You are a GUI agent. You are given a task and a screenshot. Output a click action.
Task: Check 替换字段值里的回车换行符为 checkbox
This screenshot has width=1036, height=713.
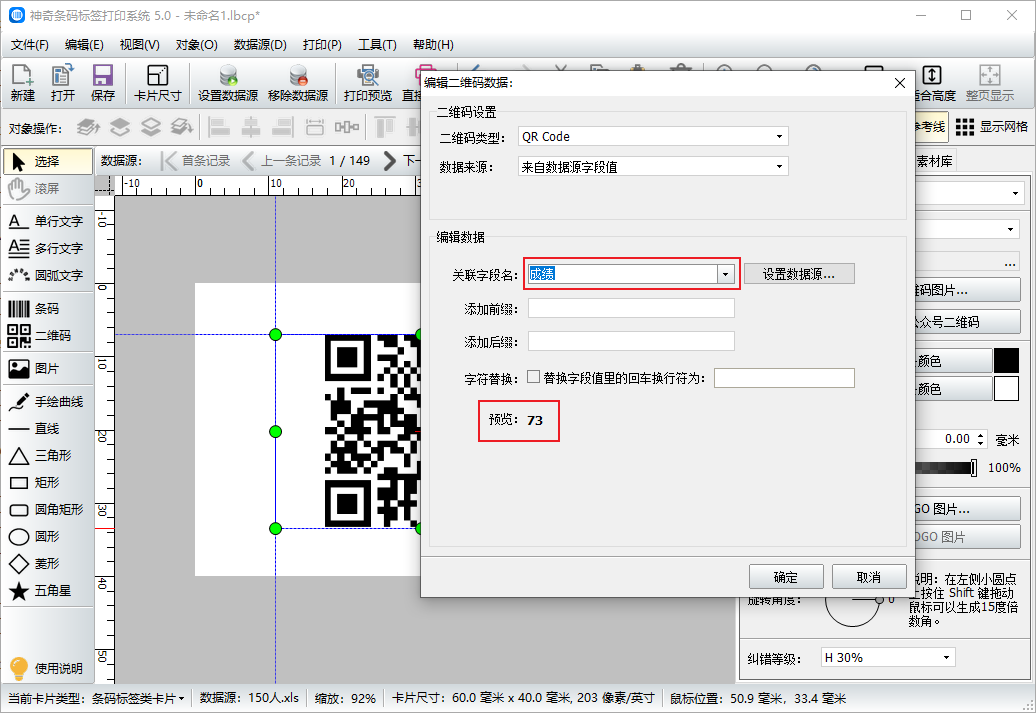click(x=533, y=377)
